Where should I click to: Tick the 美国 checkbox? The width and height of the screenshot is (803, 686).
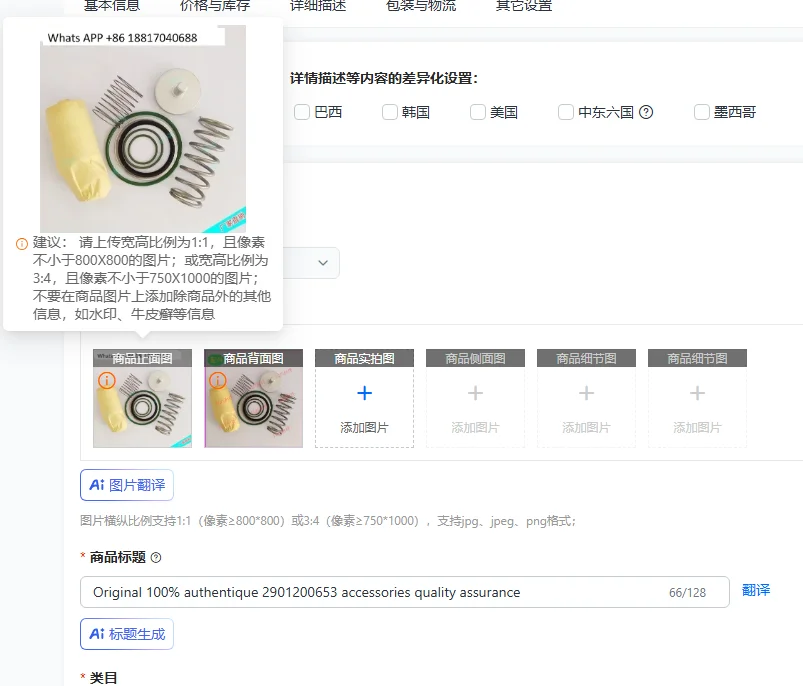click(x=478, y=112)
